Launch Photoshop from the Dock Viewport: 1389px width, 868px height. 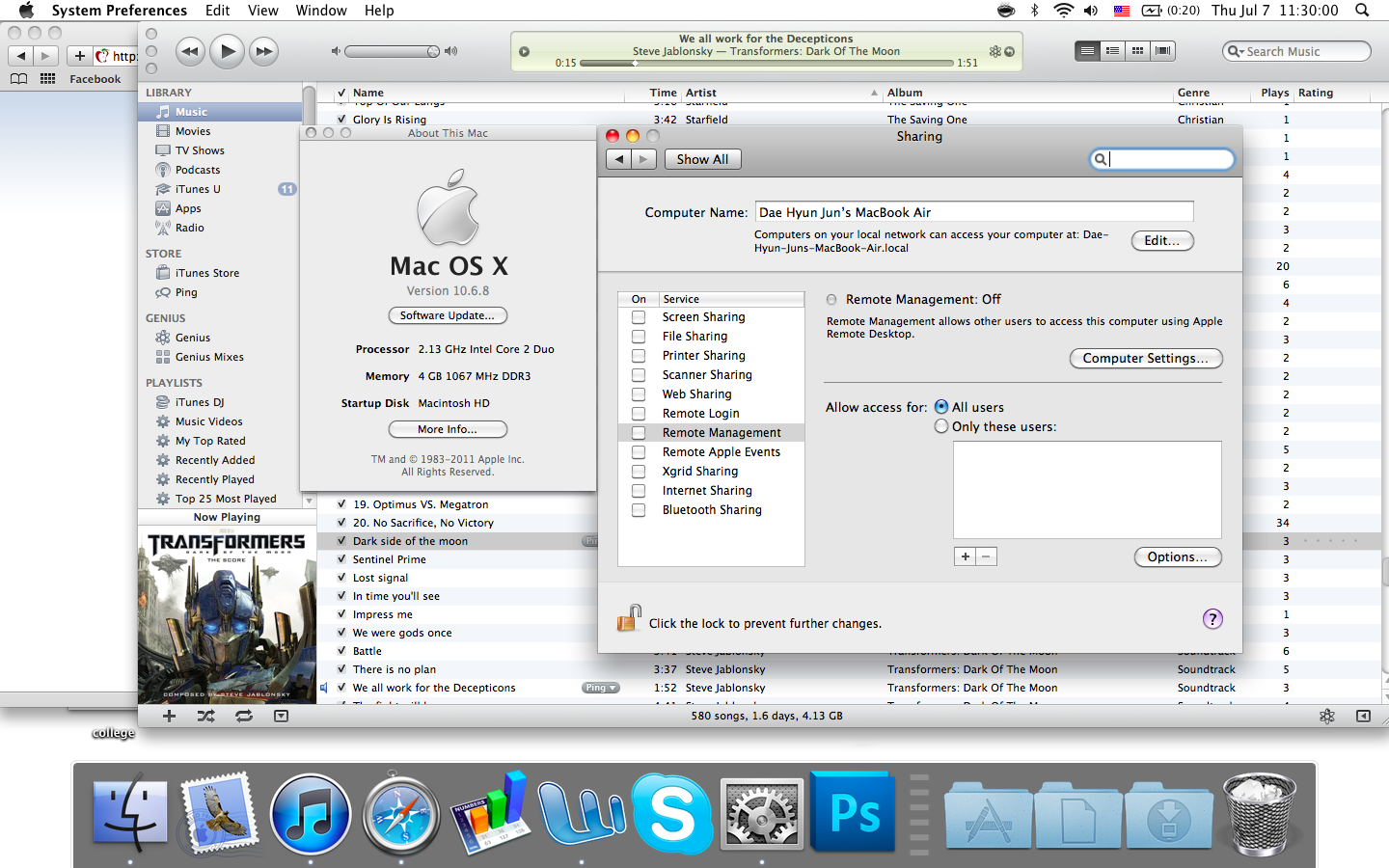pos(852,812)
